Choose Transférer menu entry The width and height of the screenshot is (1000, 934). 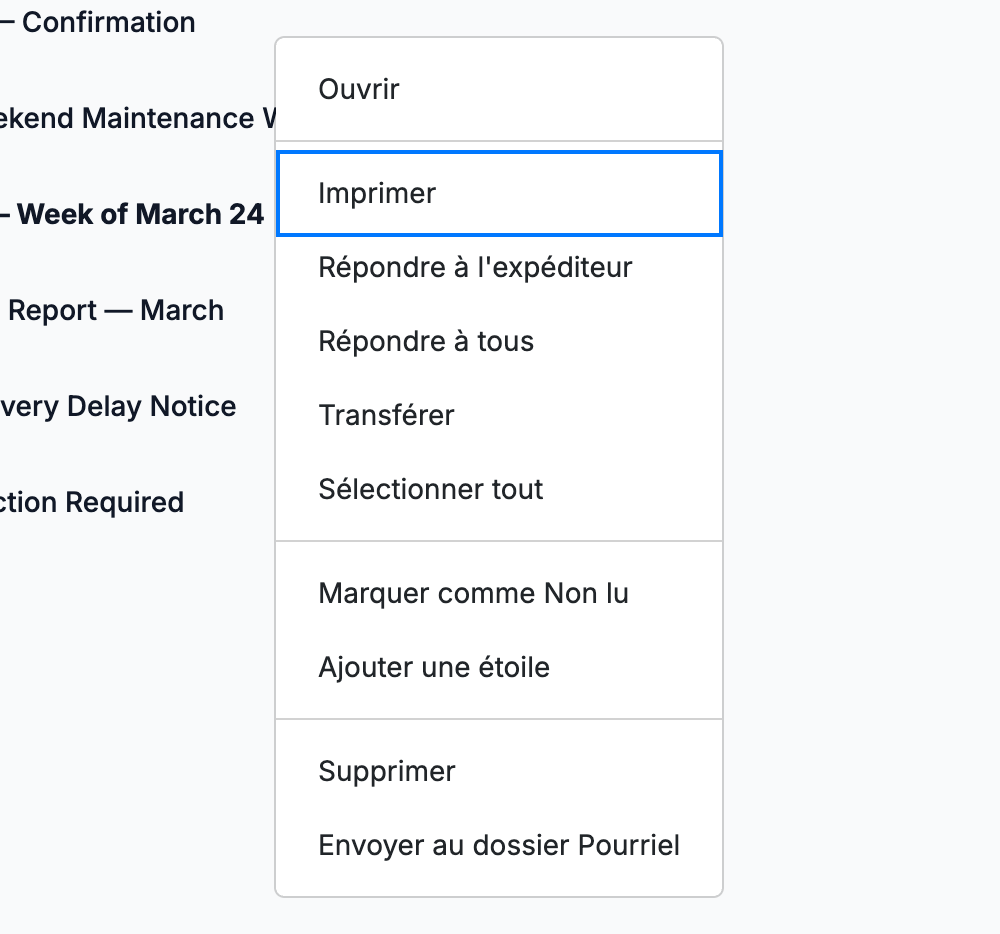[499, 415]
